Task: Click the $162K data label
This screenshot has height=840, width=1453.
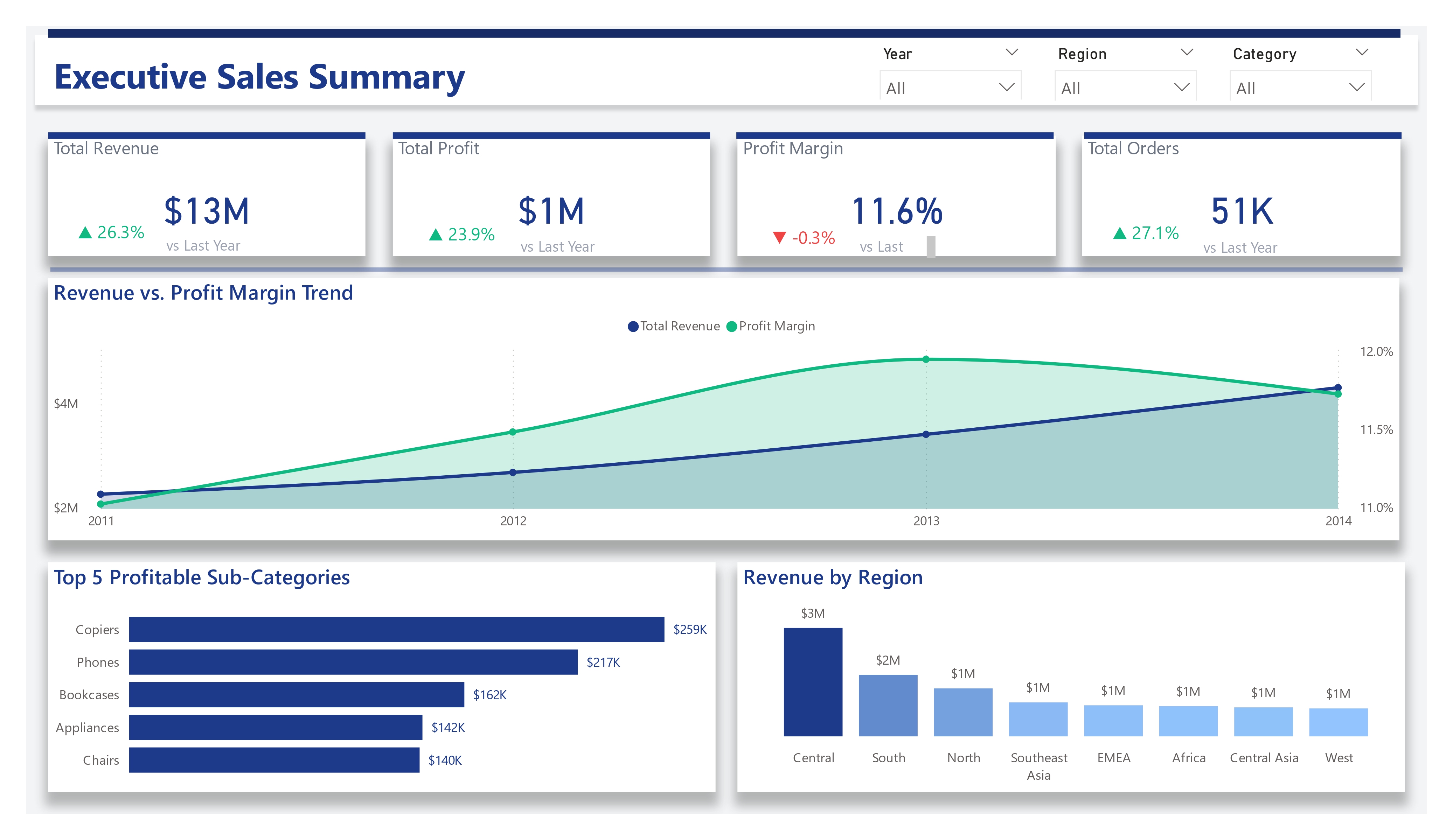Action: (x=489, y=695)
